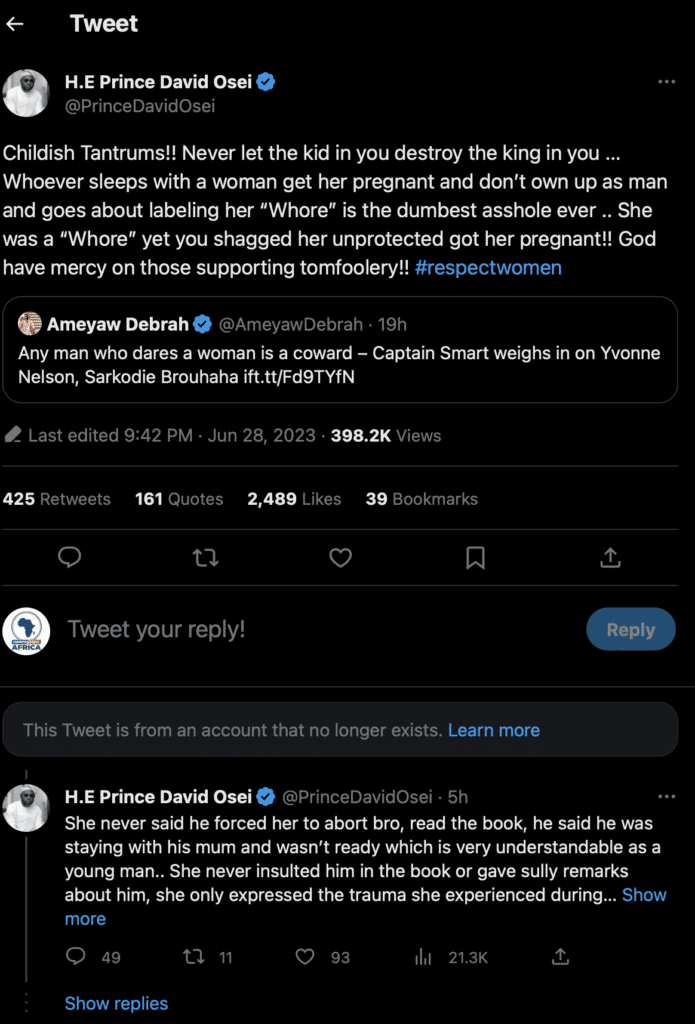Bookmark the main tweet
The height and width of the screenshot is (1024, 695).
pos(476,557)
